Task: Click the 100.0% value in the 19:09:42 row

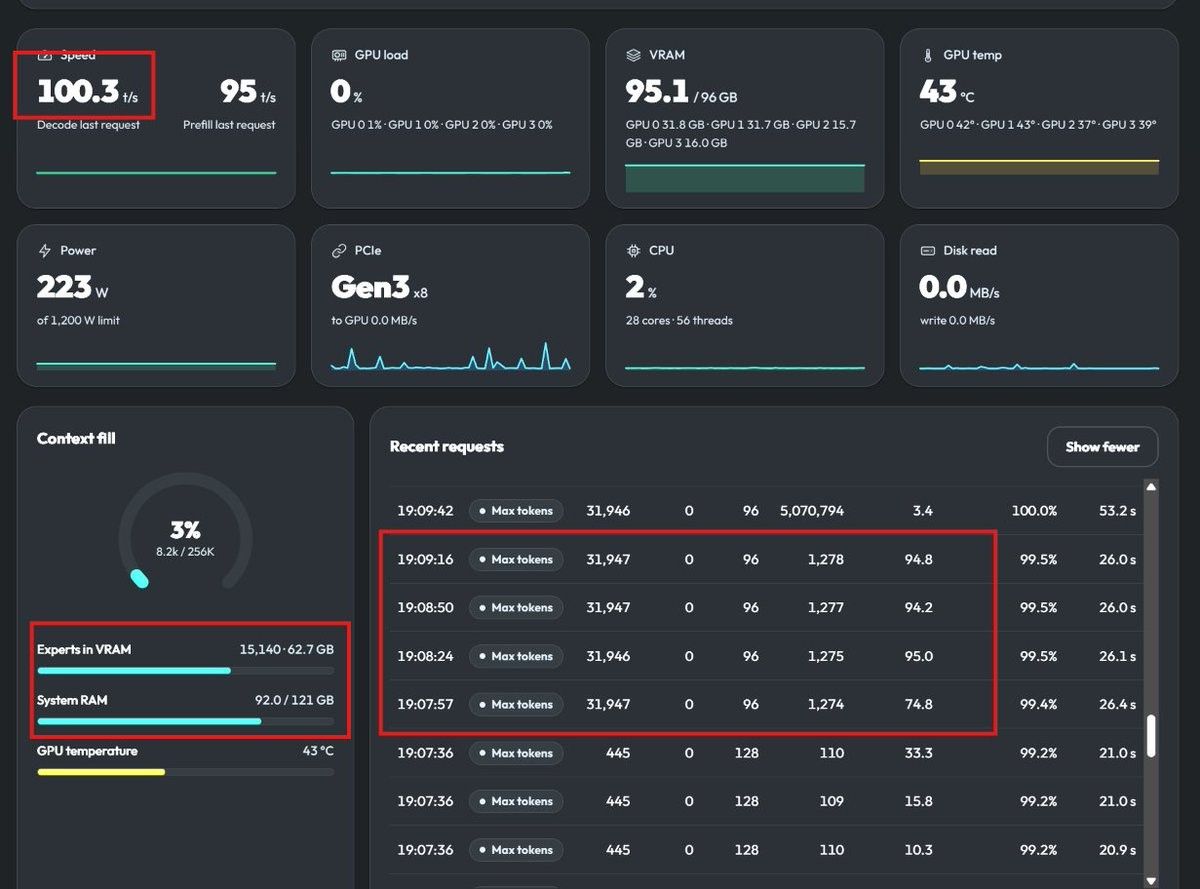Action: (x=1034, y=511)
